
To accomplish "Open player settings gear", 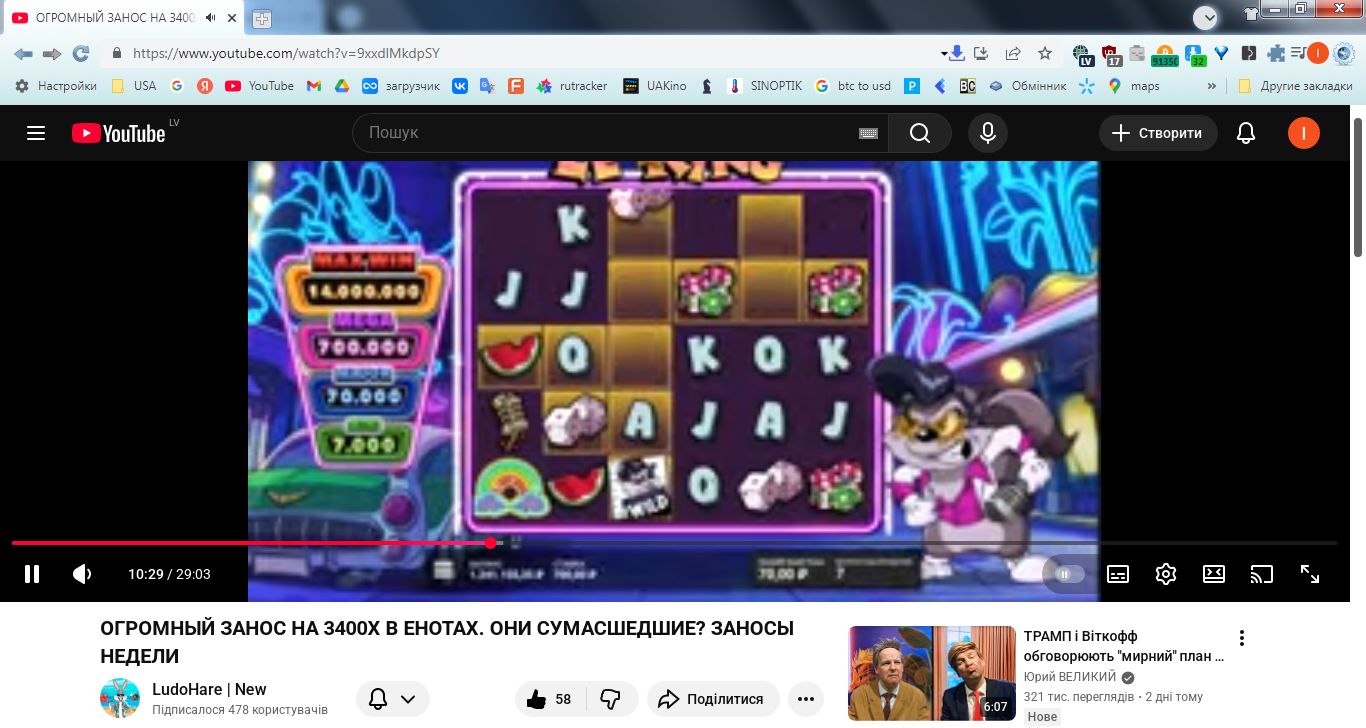I will pyautogui.click(x=1166, y=574).
